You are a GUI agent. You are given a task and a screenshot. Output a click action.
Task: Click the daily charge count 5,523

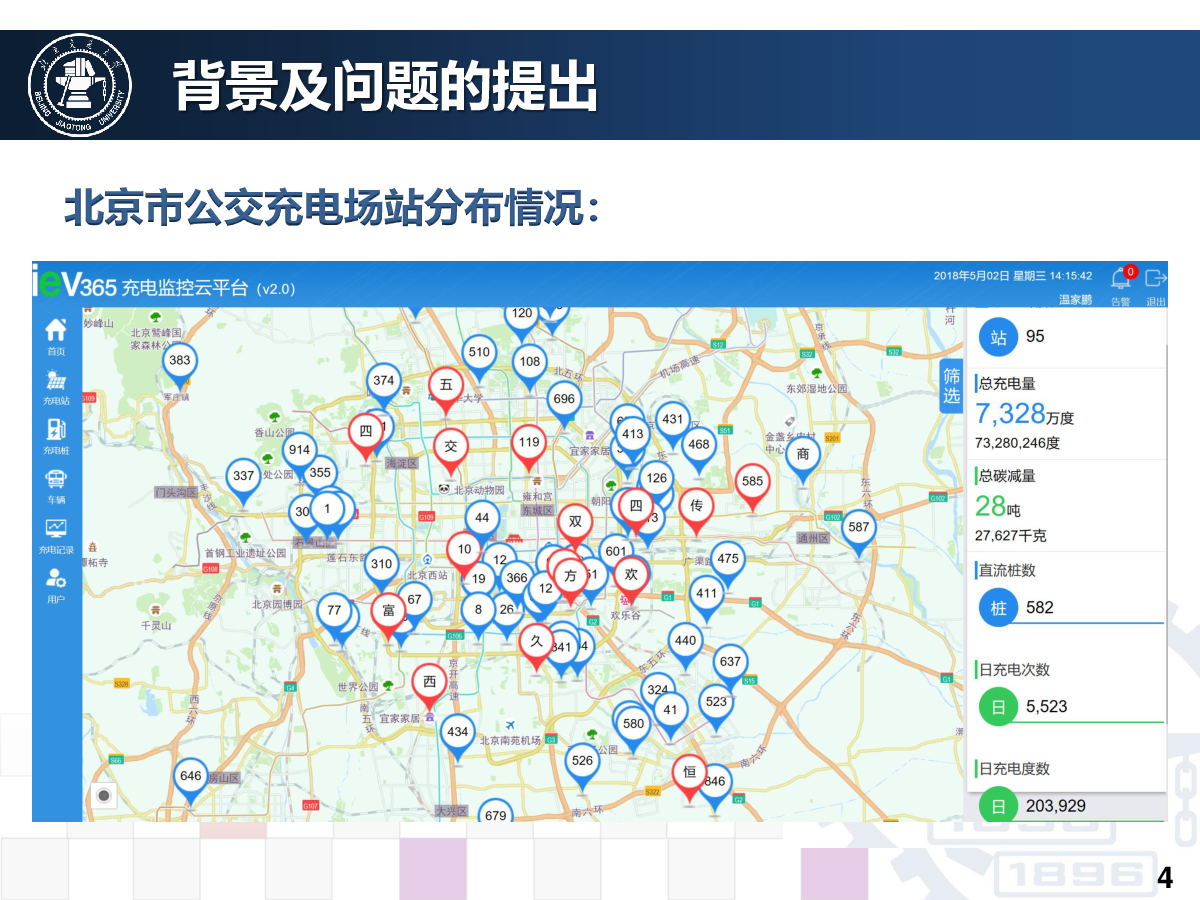[1047, 706]
